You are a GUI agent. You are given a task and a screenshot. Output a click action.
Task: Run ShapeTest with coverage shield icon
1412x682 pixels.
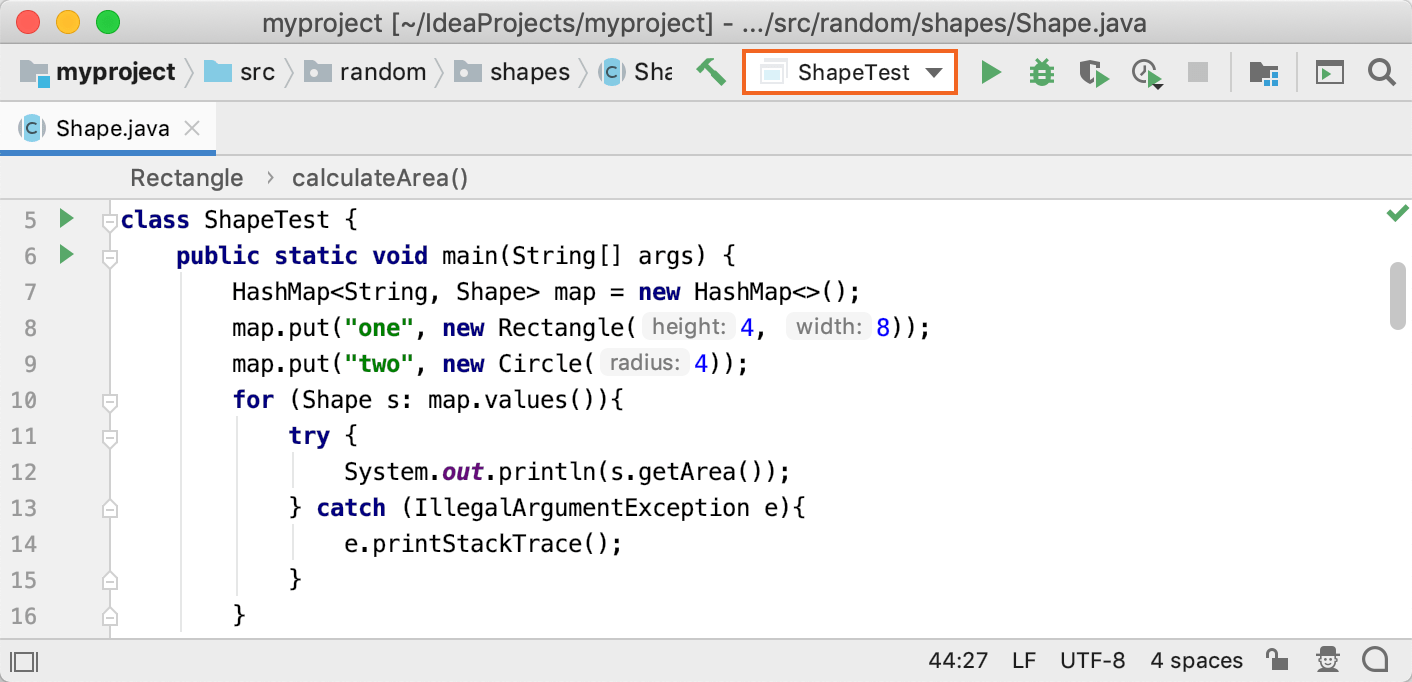[x=1094, y=72]
